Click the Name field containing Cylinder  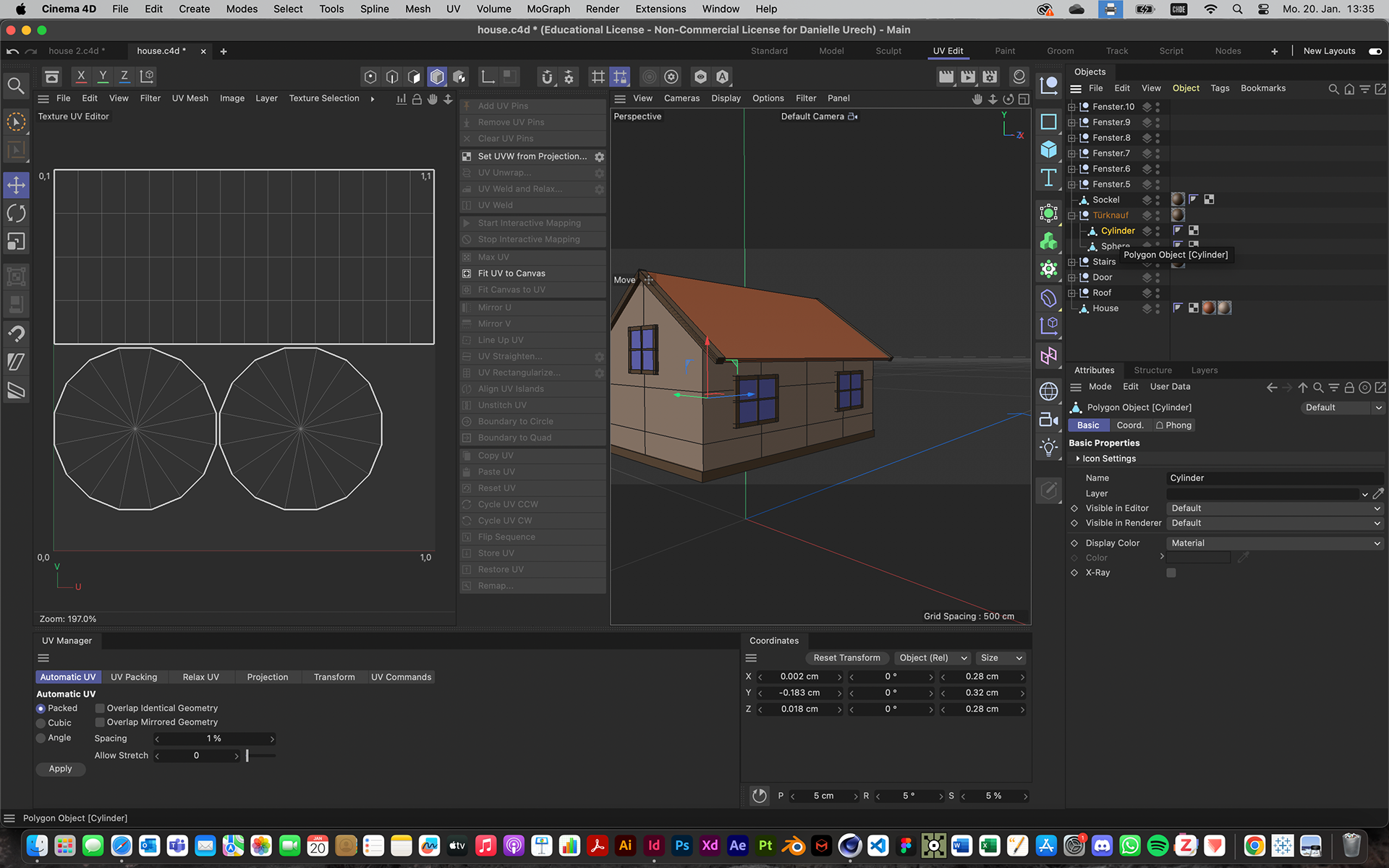(x=1274, y=478)
